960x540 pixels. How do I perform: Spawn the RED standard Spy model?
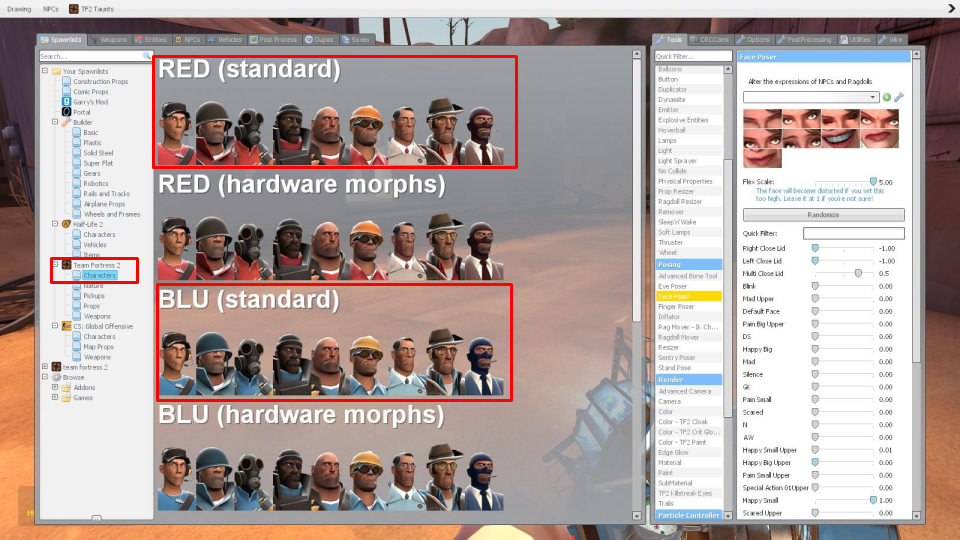(484, 134)
